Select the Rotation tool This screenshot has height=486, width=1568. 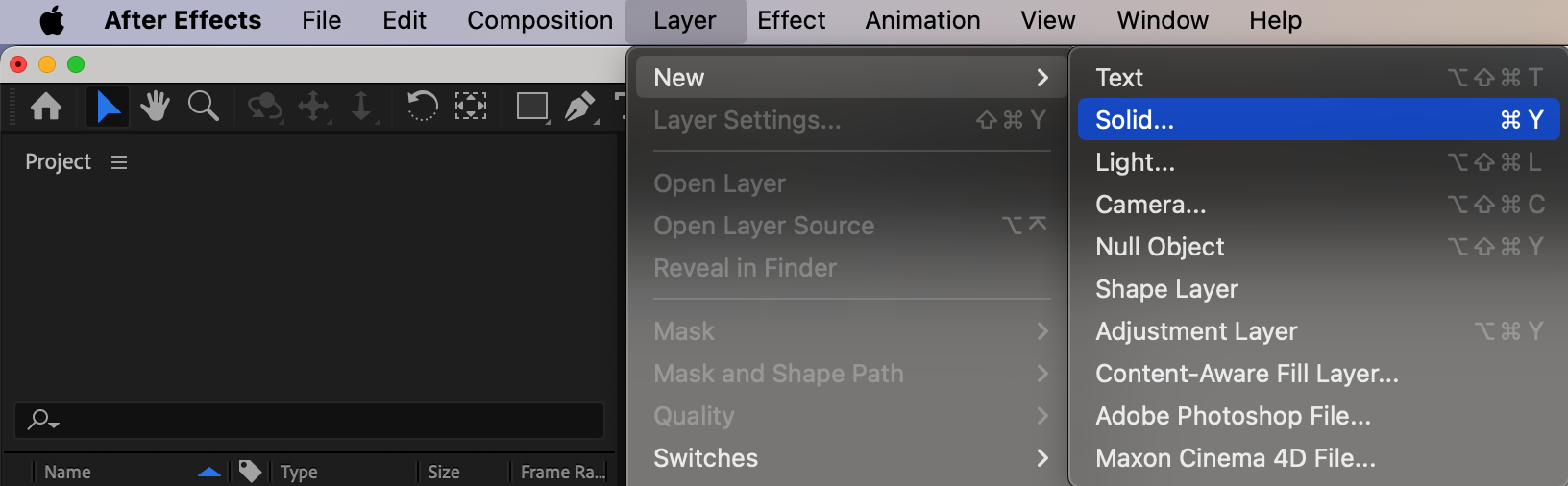pyautogui.click(x=422, y=106)
